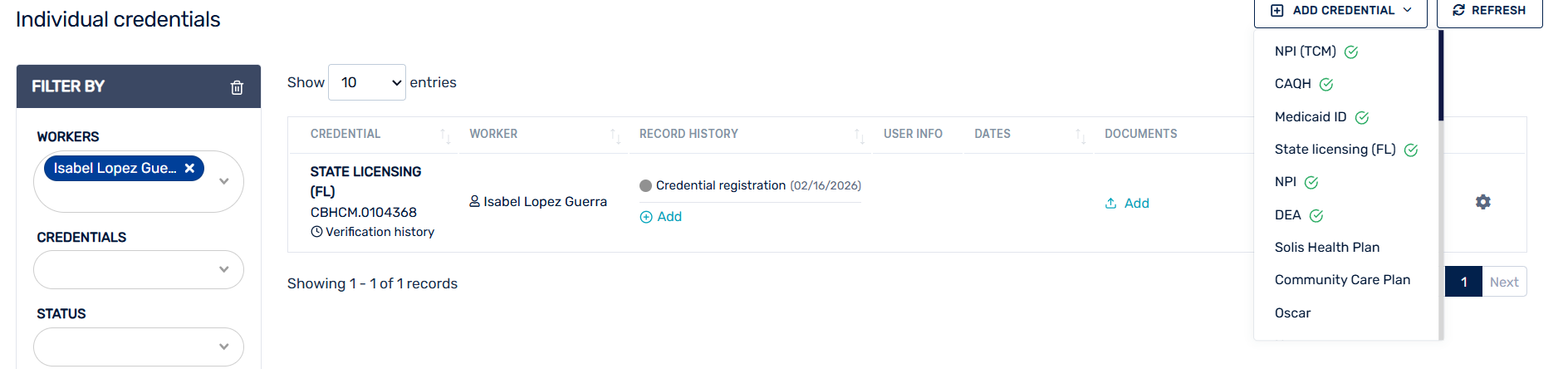Sort by the Dates column arrows

point(1080,135)
